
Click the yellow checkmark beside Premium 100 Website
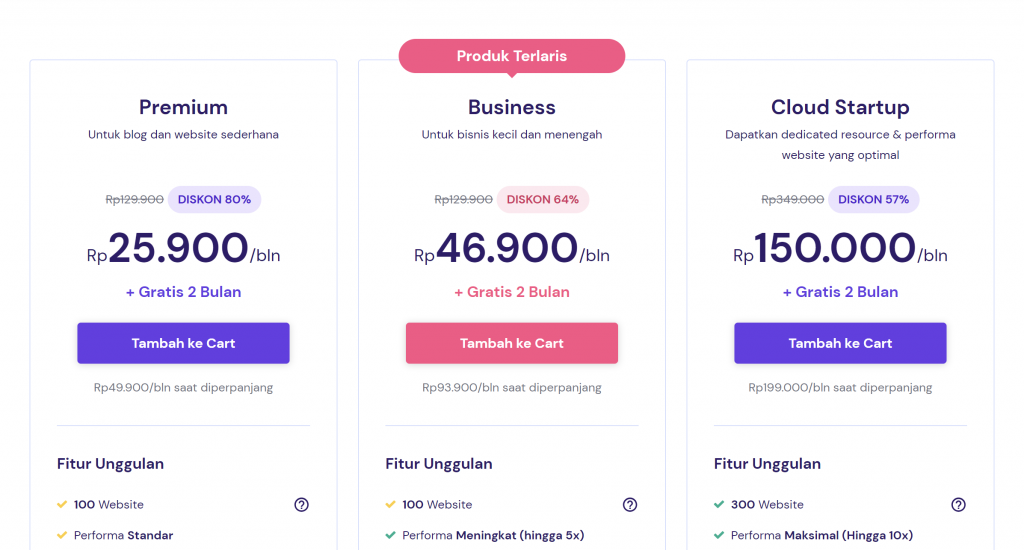pos(62,505)
